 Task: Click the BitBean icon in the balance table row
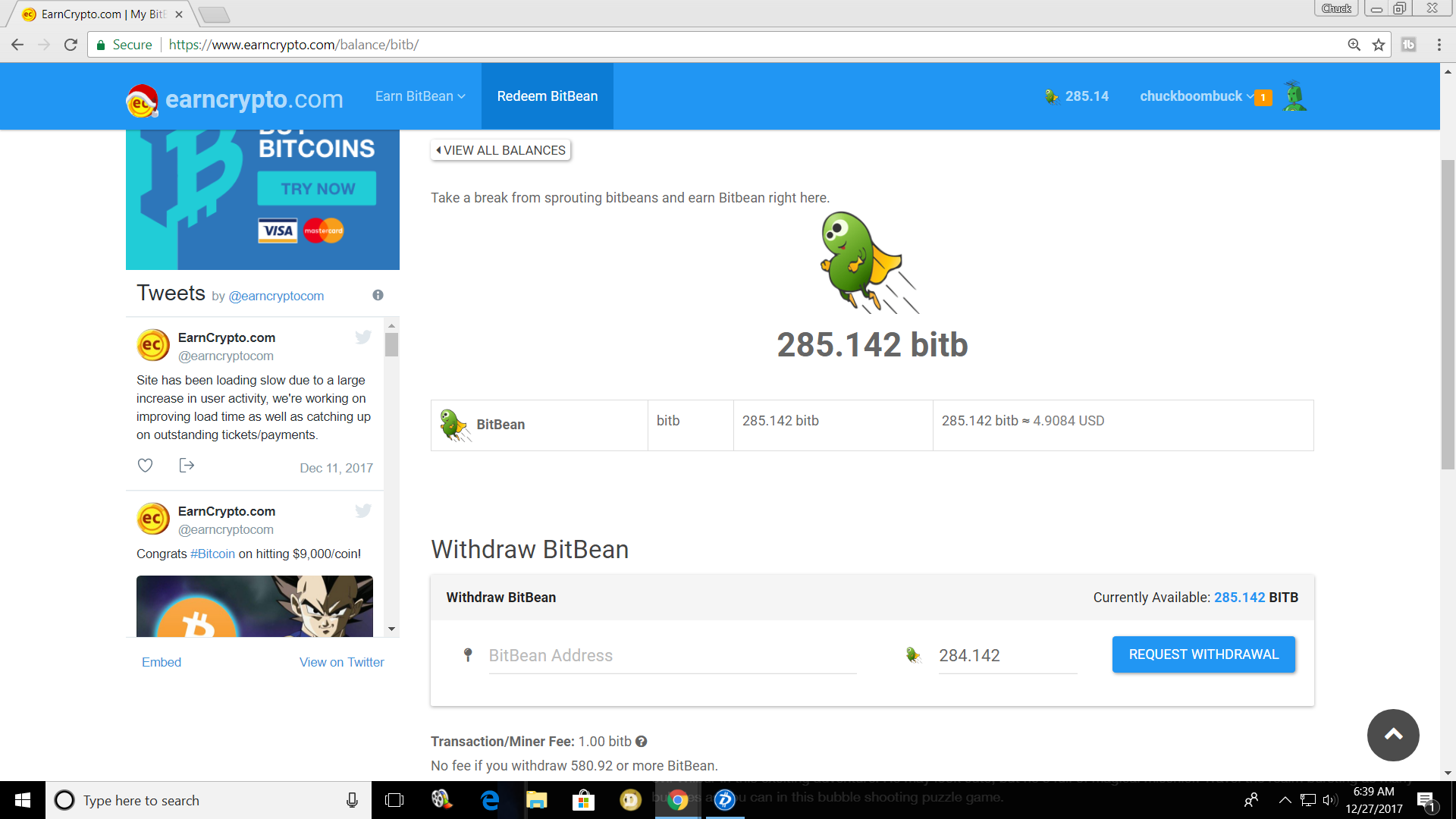(453, 425)
